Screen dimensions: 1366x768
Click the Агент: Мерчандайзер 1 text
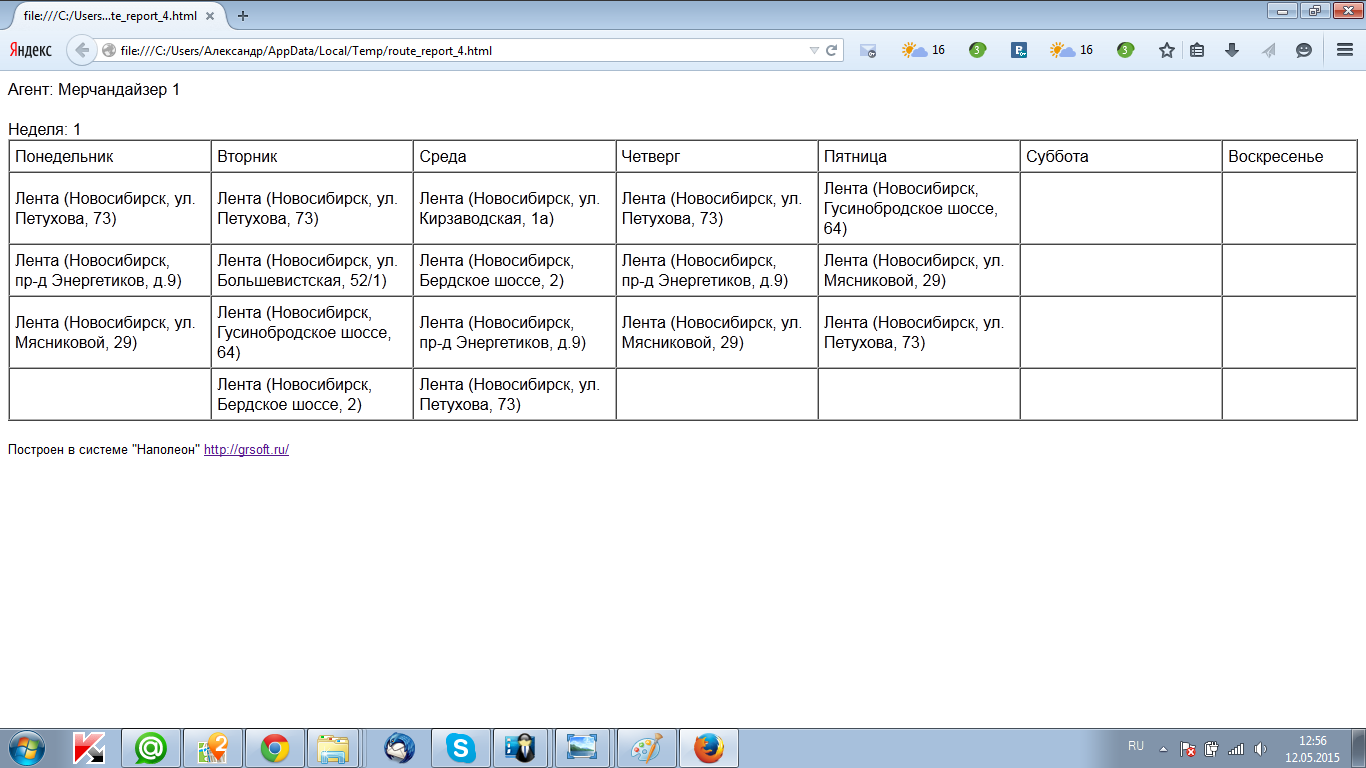tap(94, 90)
